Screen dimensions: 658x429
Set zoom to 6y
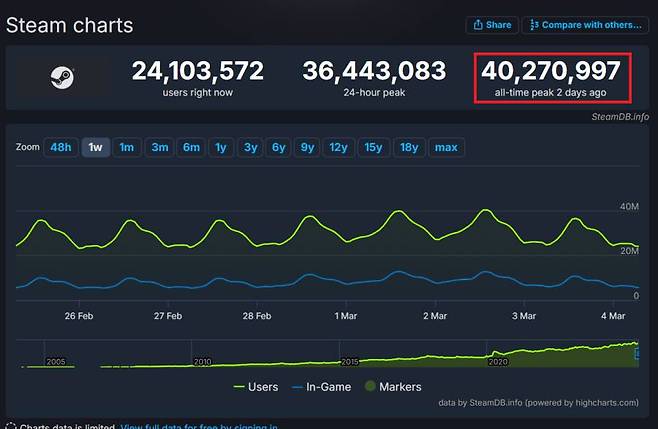[x=279, y=147]
